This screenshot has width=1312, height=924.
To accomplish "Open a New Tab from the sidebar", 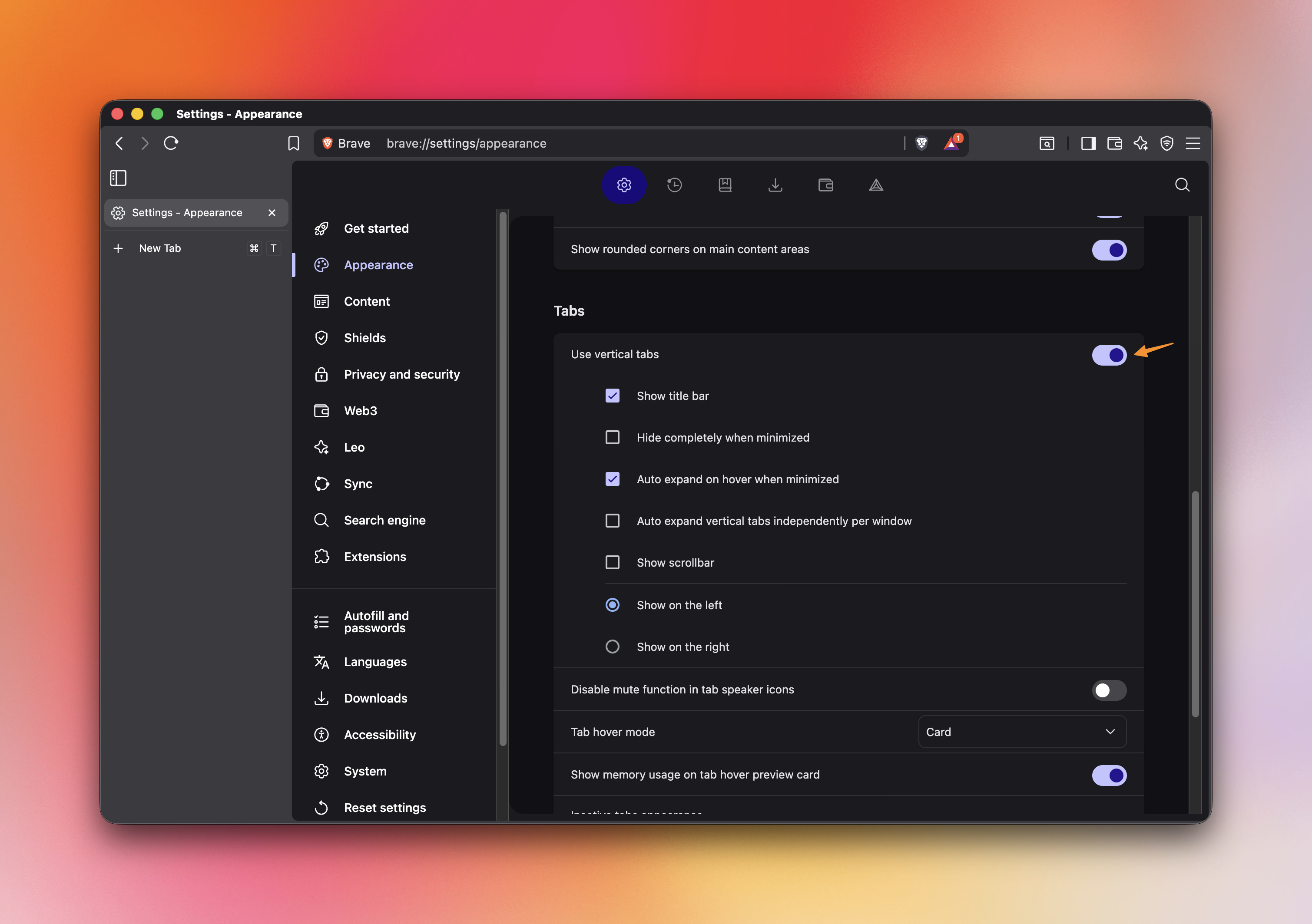I will coord(160,248).
